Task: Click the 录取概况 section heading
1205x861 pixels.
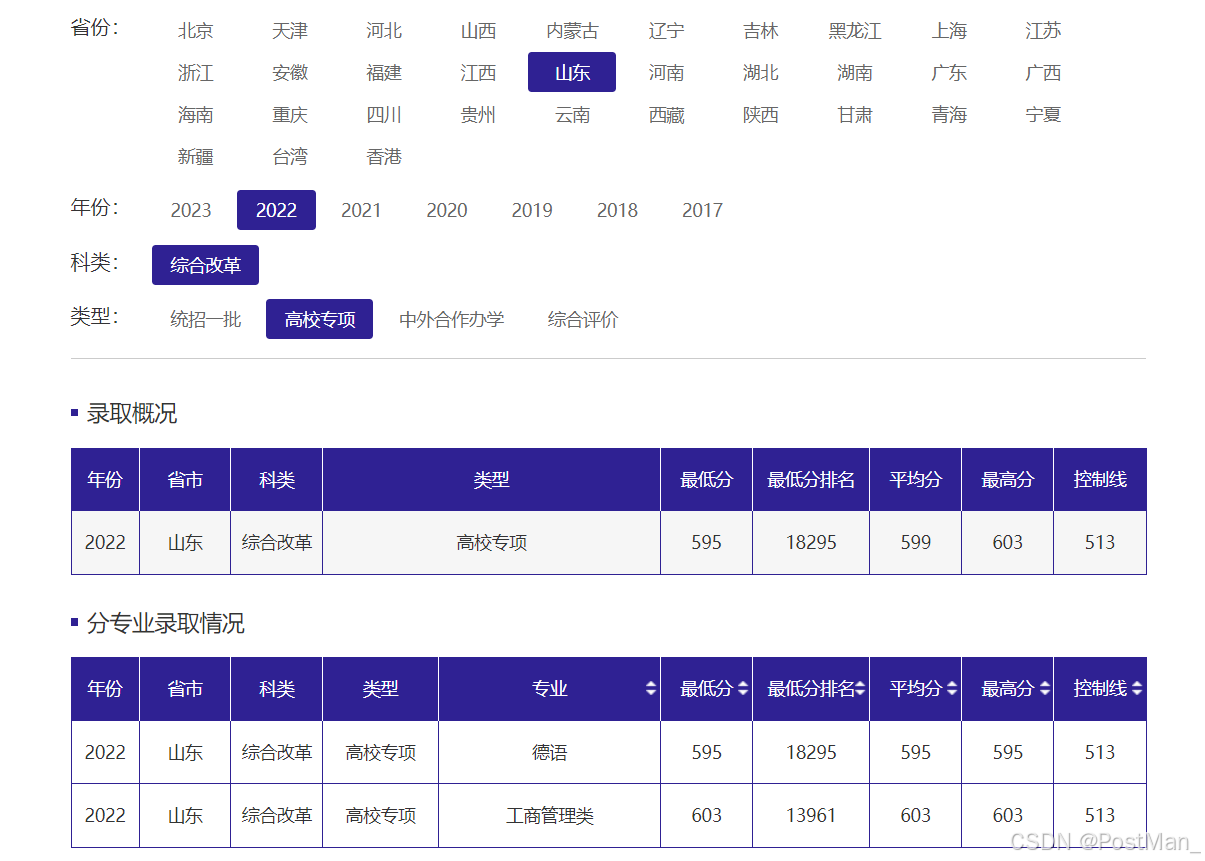Action: [132, 414]
